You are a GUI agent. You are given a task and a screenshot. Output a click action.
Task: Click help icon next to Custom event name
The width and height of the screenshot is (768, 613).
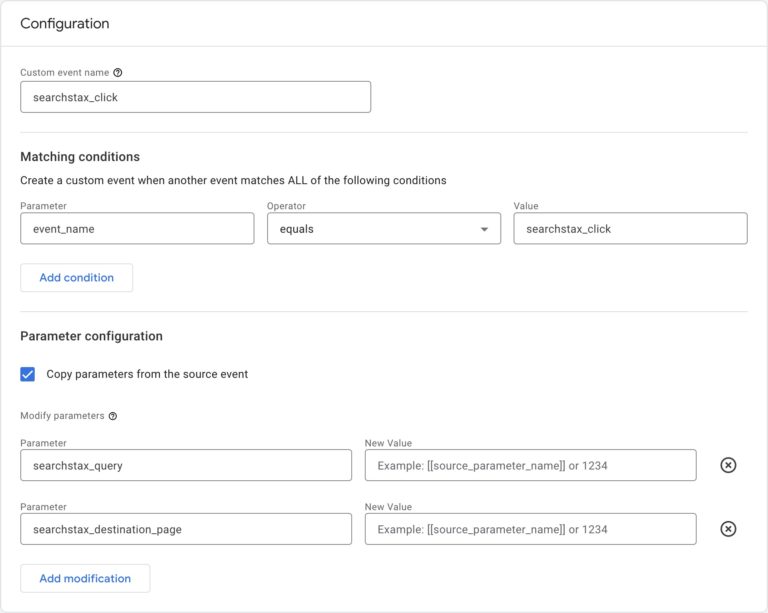coord(118,72)
